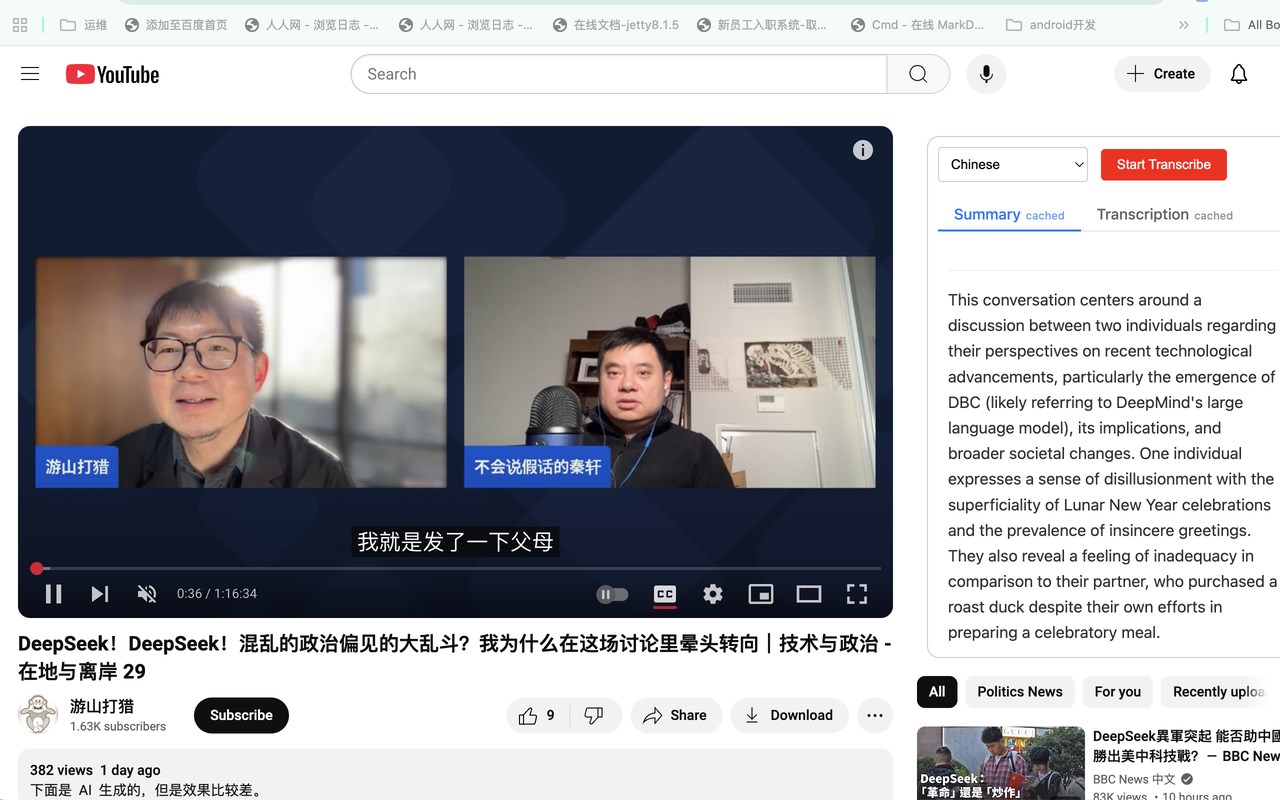
Task: Pause the video
Action: click(x=54, y=594)
